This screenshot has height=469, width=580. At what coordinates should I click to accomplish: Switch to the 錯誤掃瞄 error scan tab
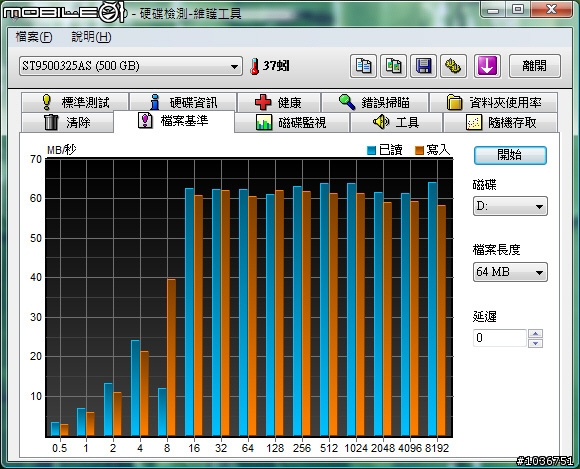(375, 102)
